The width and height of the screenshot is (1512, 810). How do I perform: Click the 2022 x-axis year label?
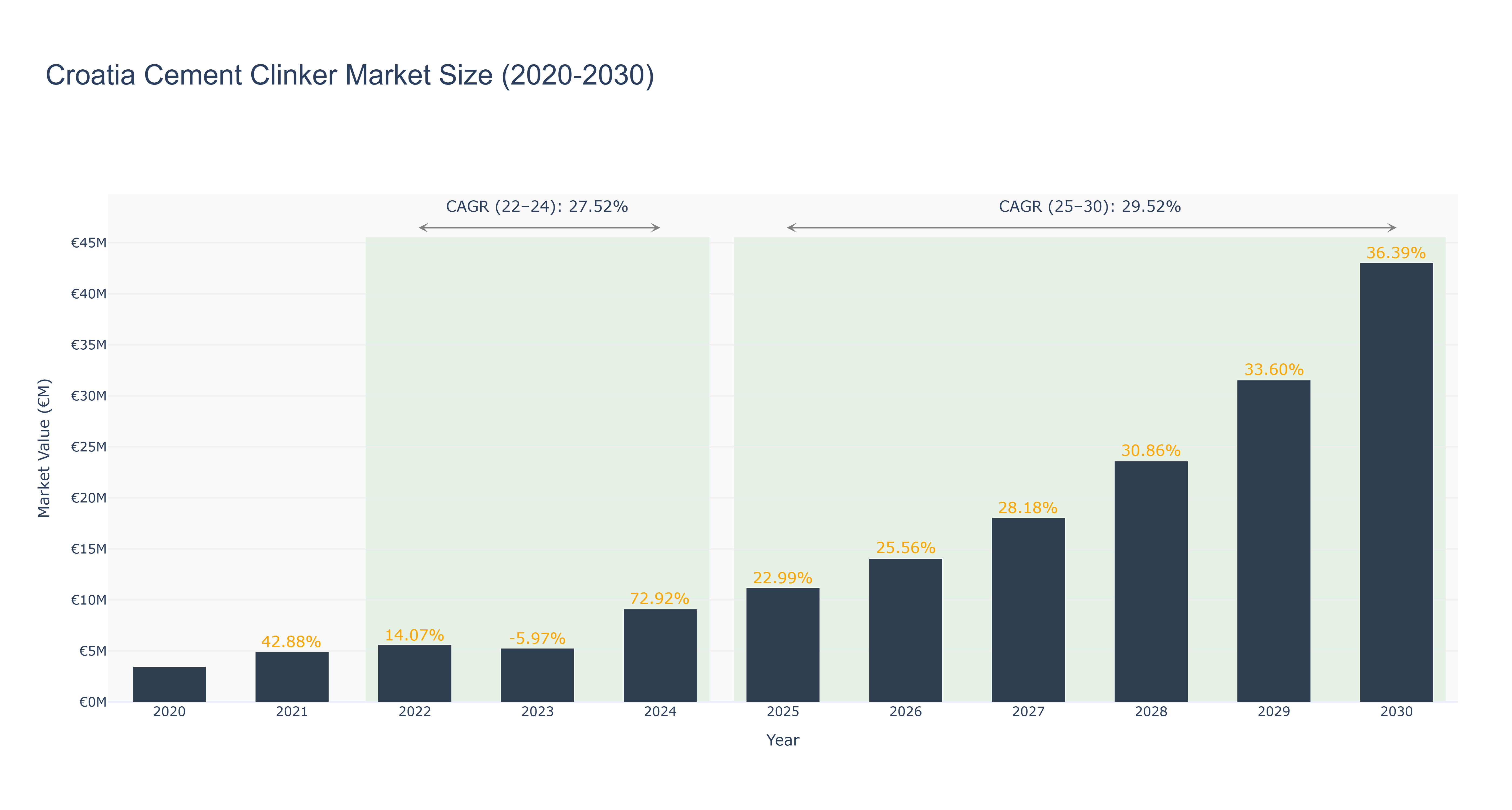tap(415, 712)
